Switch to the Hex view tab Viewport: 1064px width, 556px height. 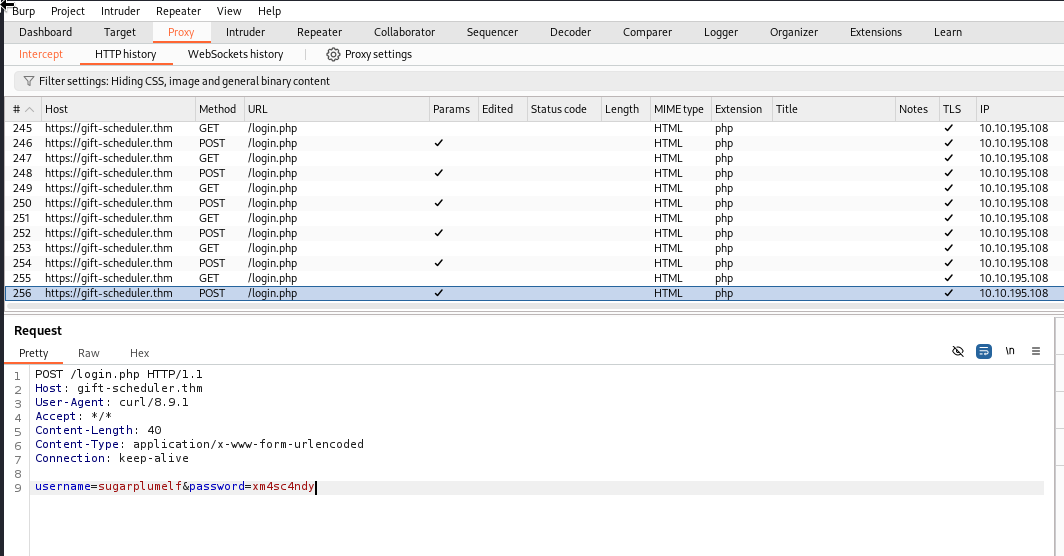tap(139, 353)
